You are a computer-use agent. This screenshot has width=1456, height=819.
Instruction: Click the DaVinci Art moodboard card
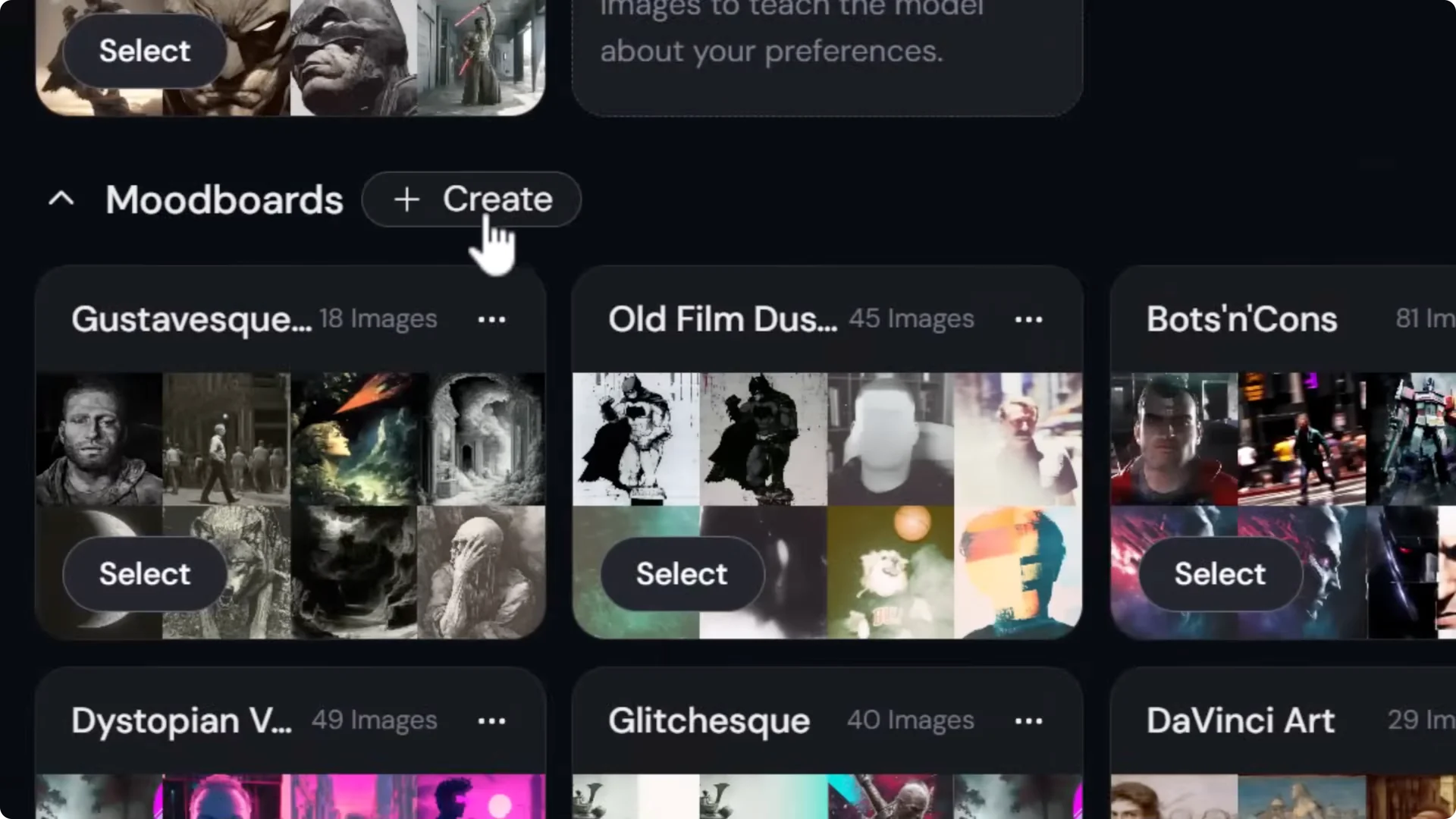[x=1240, y=721]
